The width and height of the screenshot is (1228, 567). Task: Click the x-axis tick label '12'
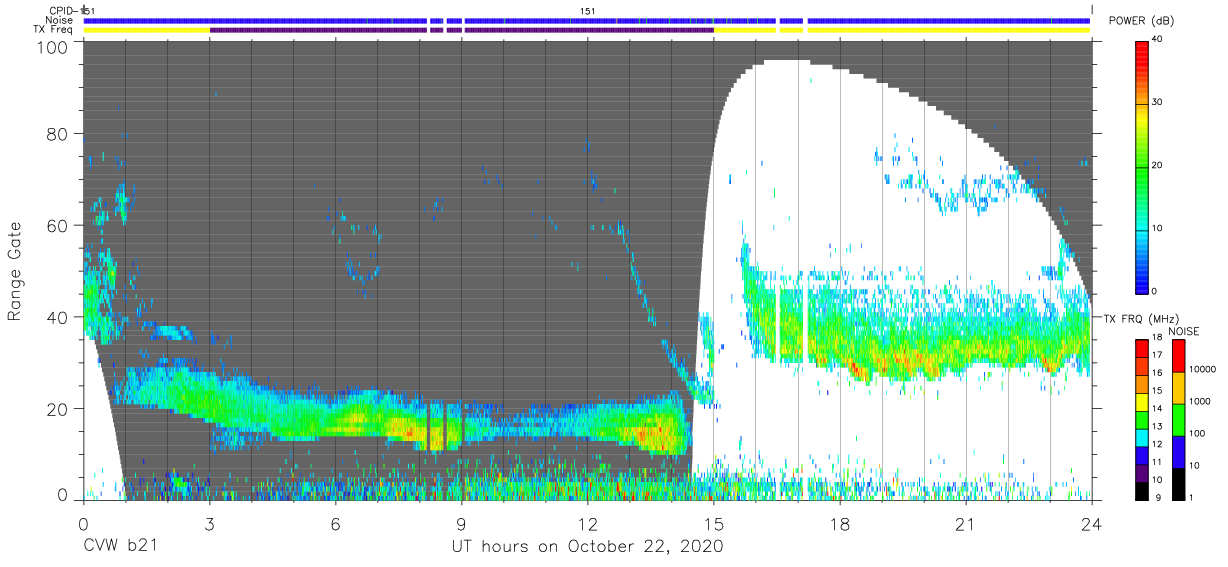pos(588,523)
